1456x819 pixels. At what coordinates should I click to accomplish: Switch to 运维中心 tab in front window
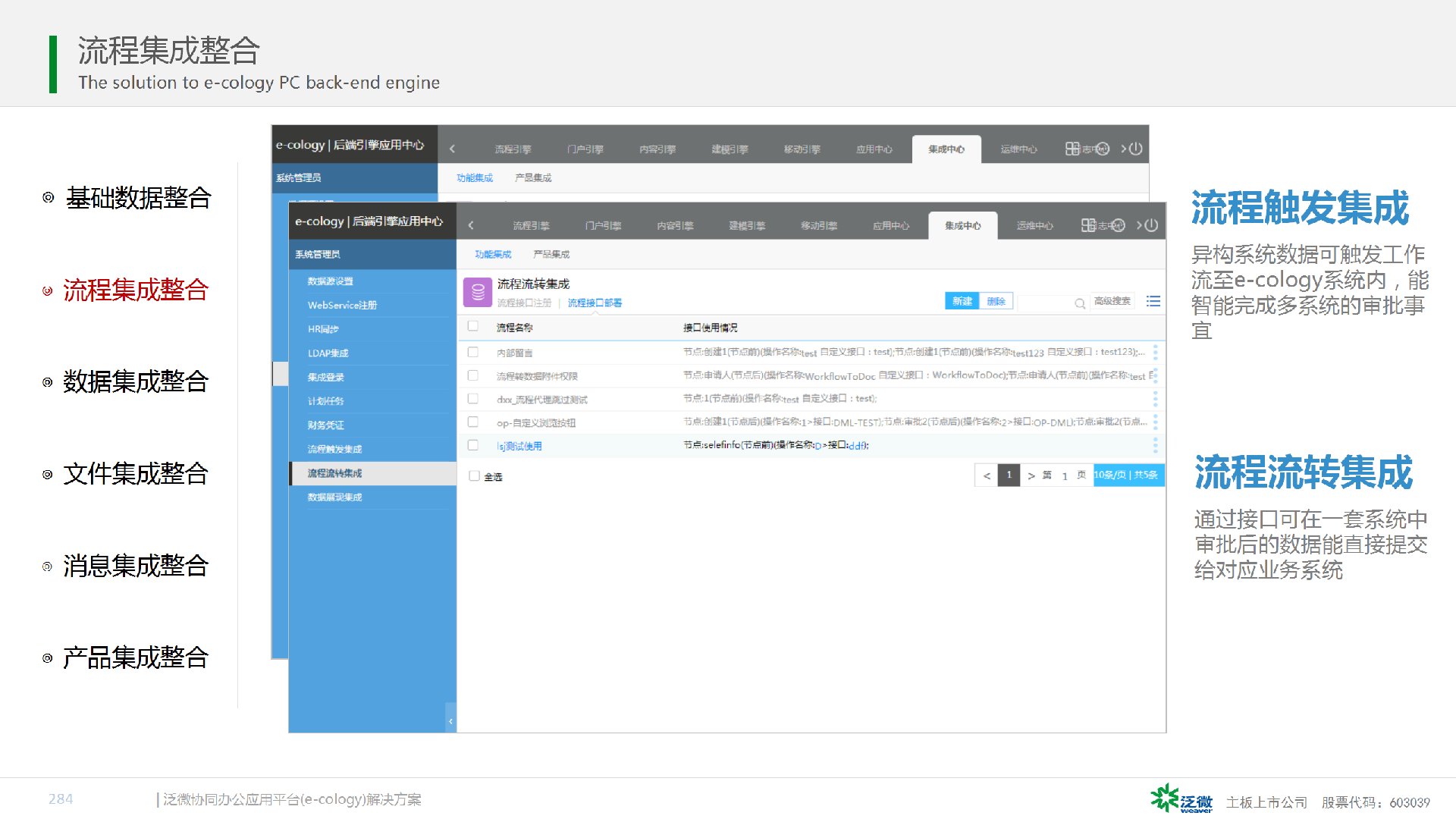tap(1035, 226)
